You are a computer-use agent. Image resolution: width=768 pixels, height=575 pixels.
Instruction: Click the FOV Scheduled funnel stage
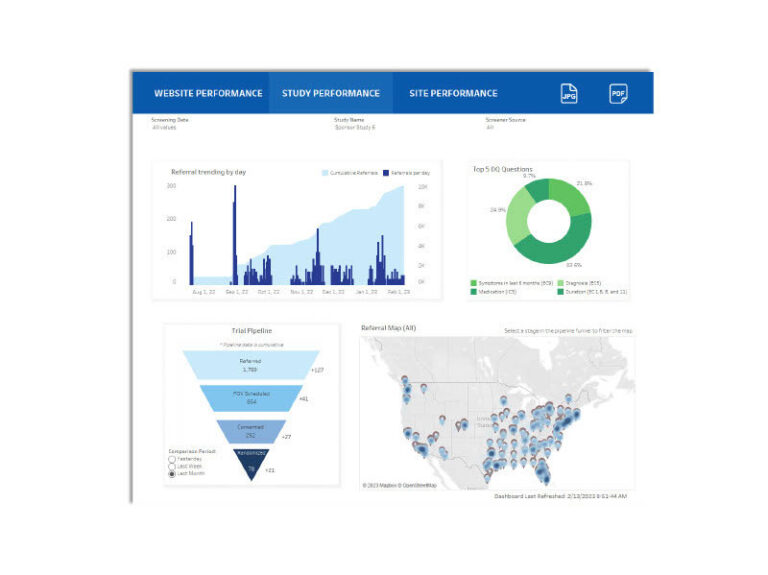click(250, 398)
